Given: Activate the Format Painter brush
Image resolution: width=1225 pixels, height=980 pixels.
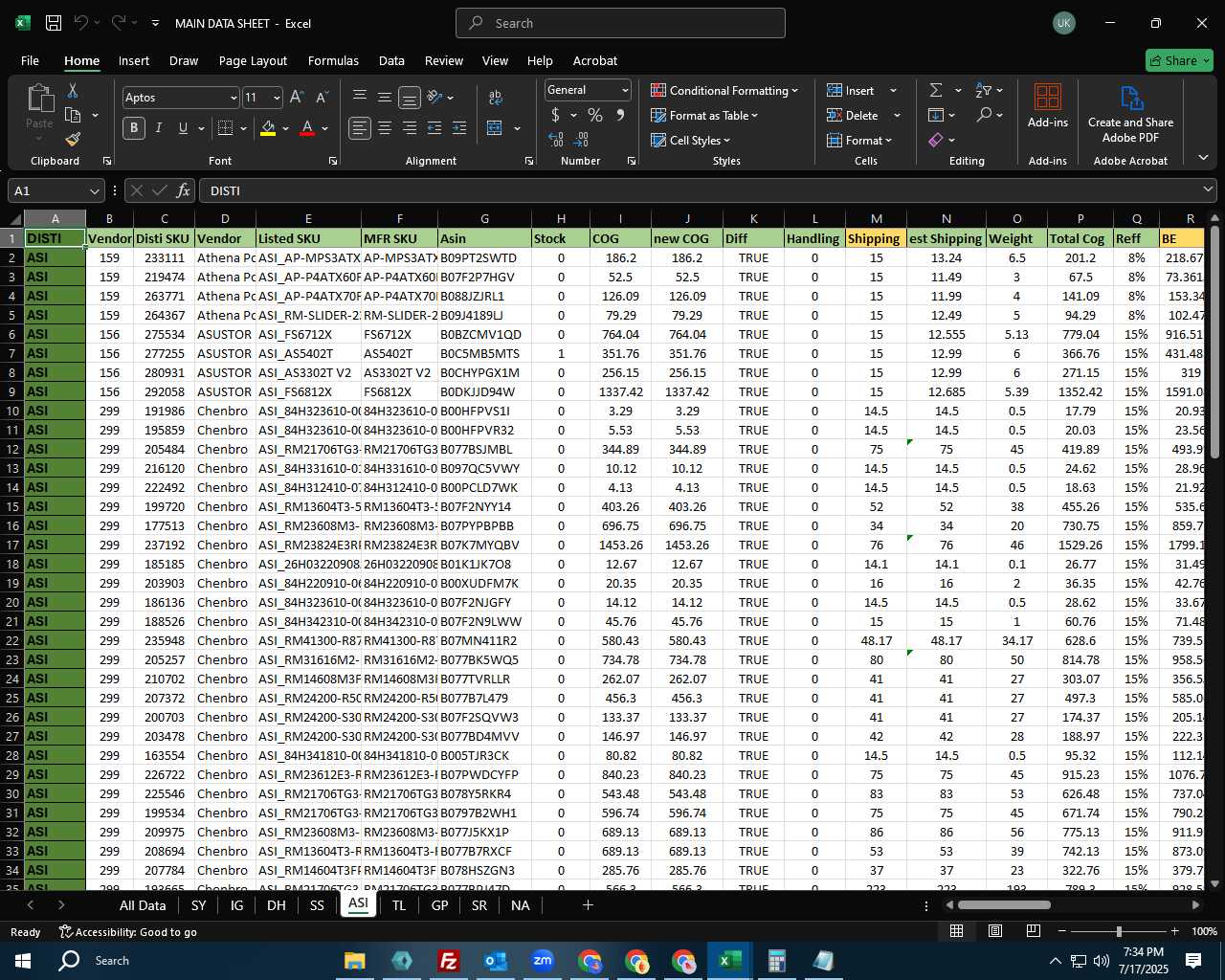Looking at the screenshot, I should [73, 140].
